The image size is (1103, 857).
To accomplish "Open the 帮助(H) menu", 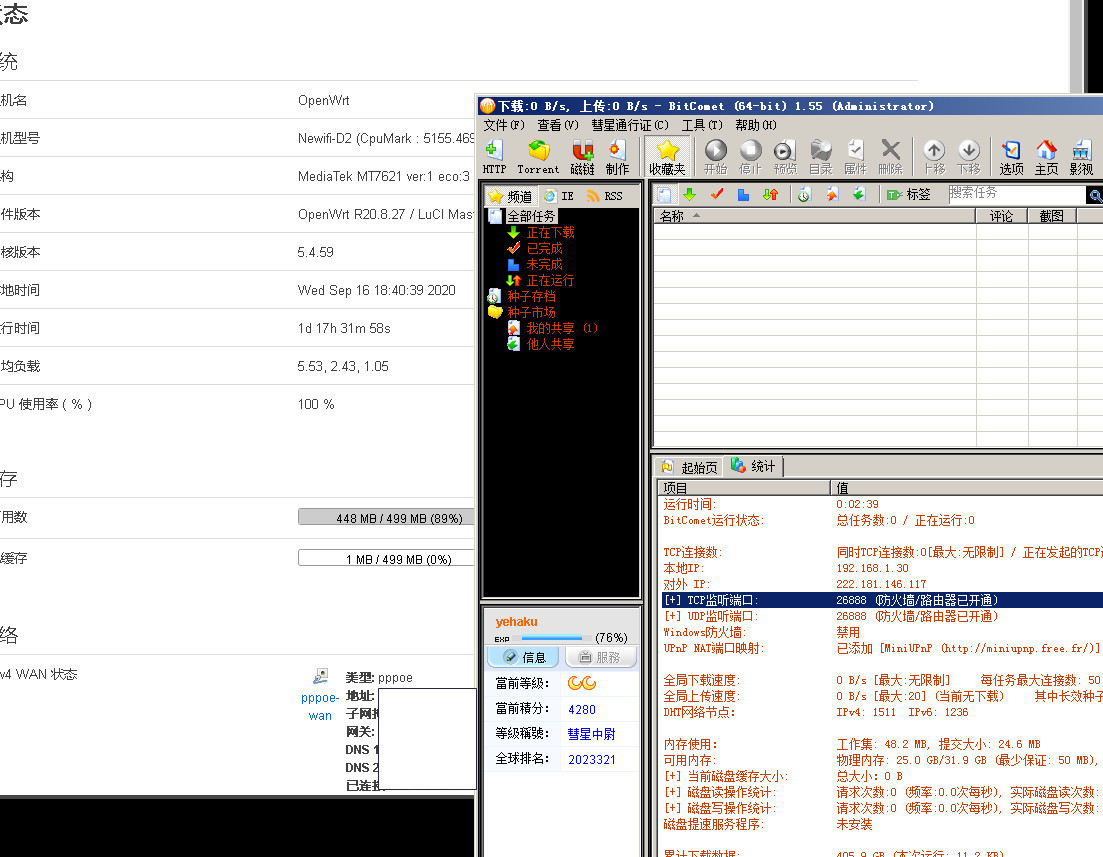I will click(755, 125).
